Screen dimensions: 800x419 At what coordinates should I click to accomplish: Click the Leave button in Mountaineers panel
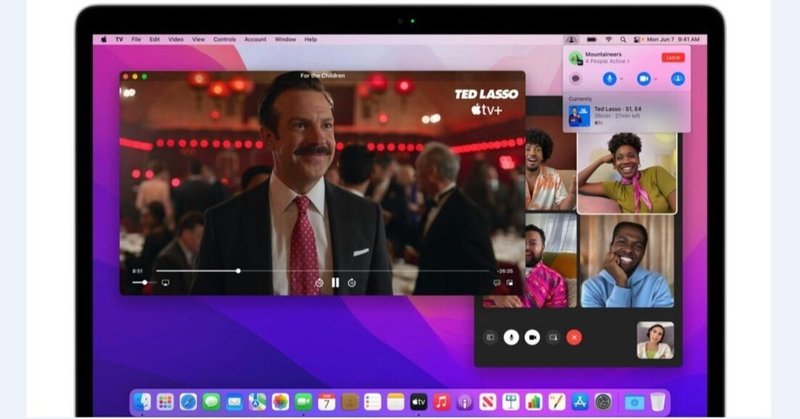[673, 58]
